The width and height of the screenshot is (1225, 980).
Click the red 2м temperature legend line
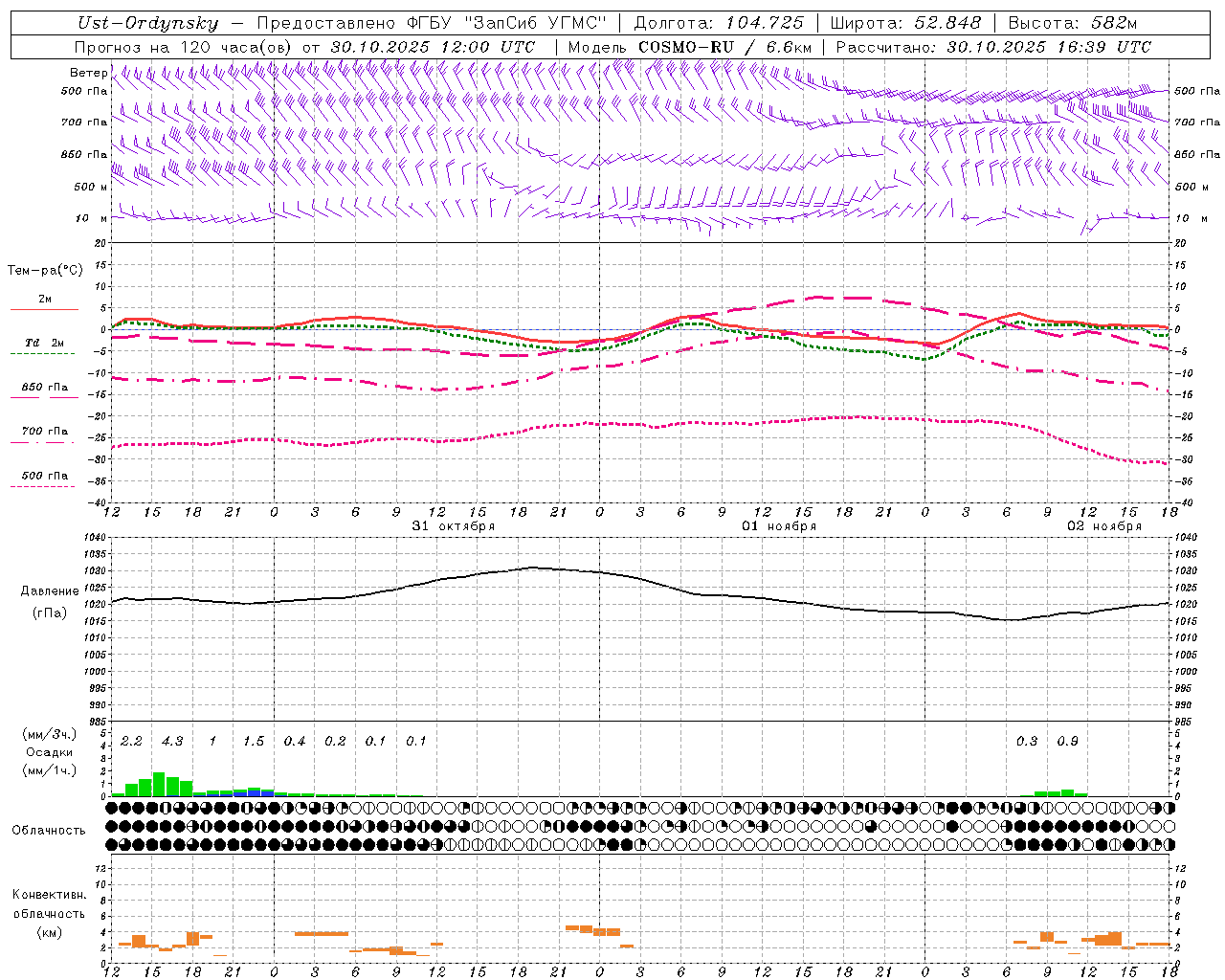pyautogui.click(x=45, y=309)
